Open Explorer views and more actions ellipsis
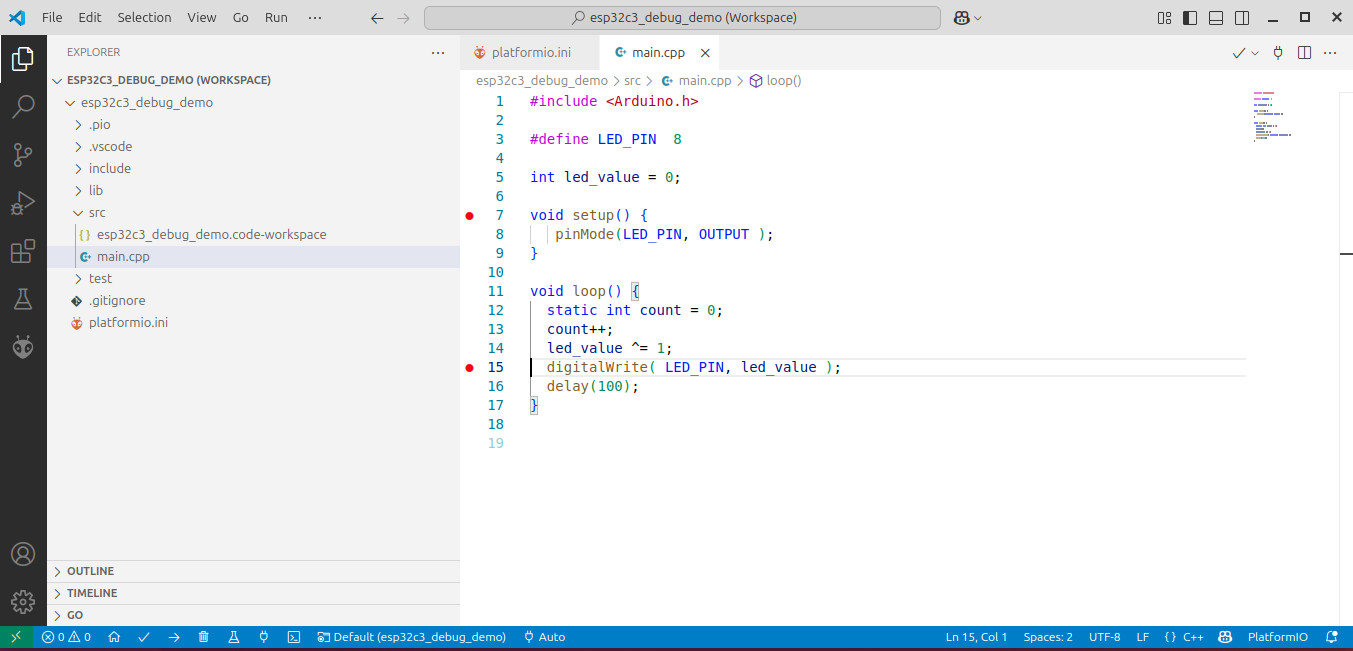 [x=438, y=52]
